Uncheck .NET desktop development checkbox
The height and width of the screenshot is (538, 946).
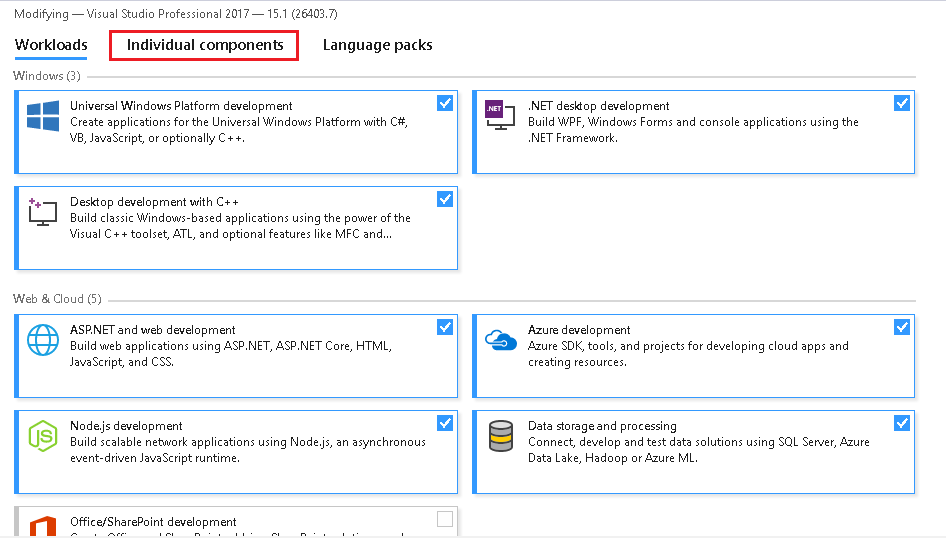pos(902,103)
